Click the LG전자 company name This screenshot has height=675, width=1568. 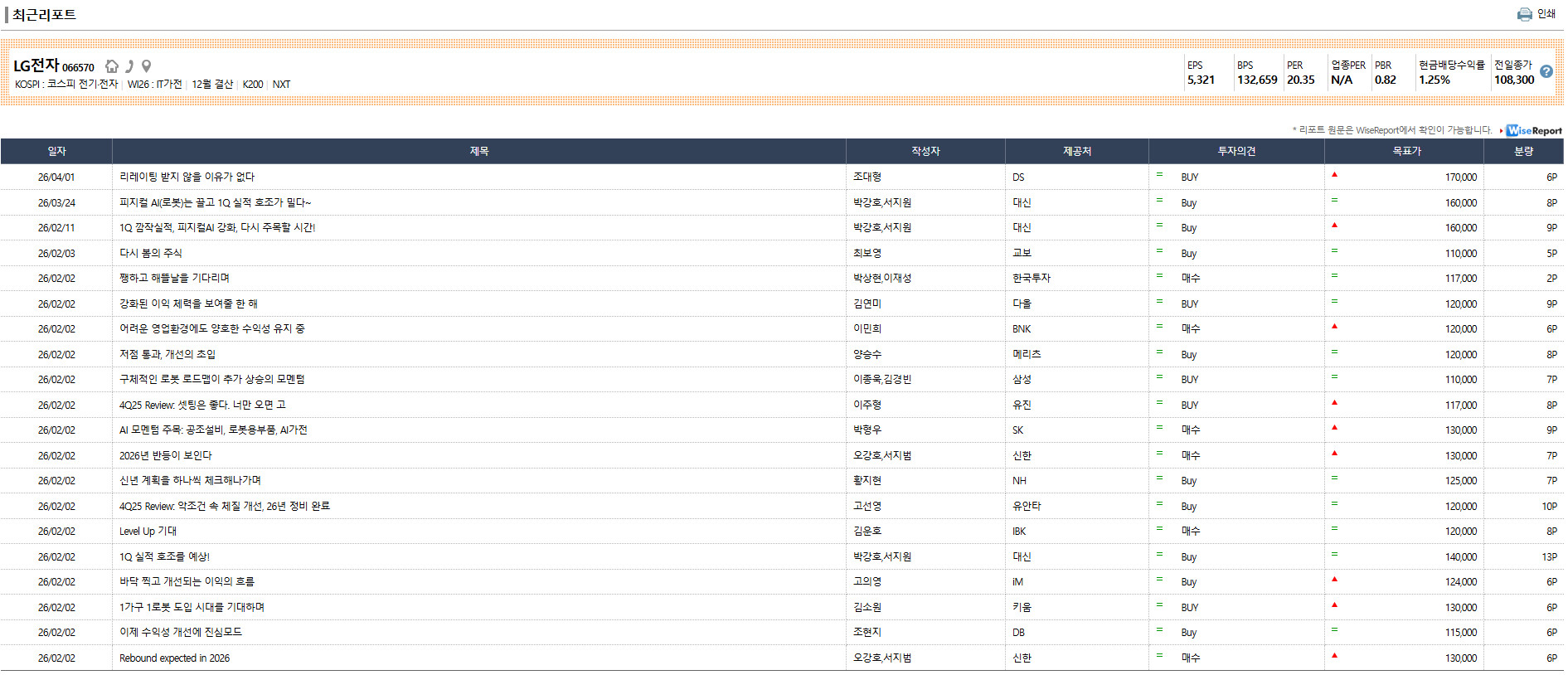[x=36, y=66]
